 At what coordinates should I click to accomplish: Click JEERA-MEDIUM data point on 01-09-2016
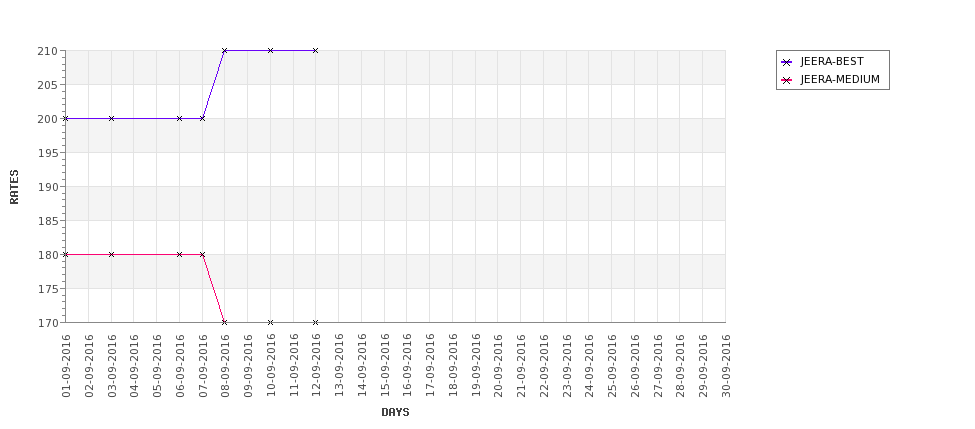66,254
